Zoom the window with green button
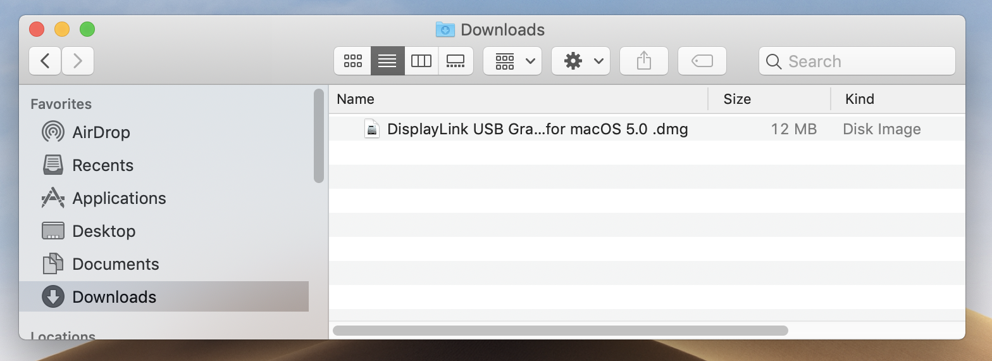This screenshot has width=992, height=361. 87,29
